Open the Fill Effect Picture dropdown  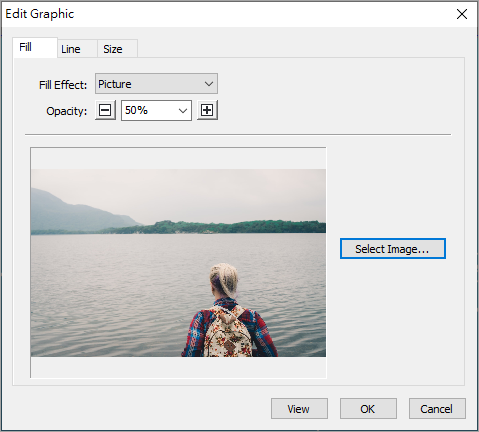[156, 84]
